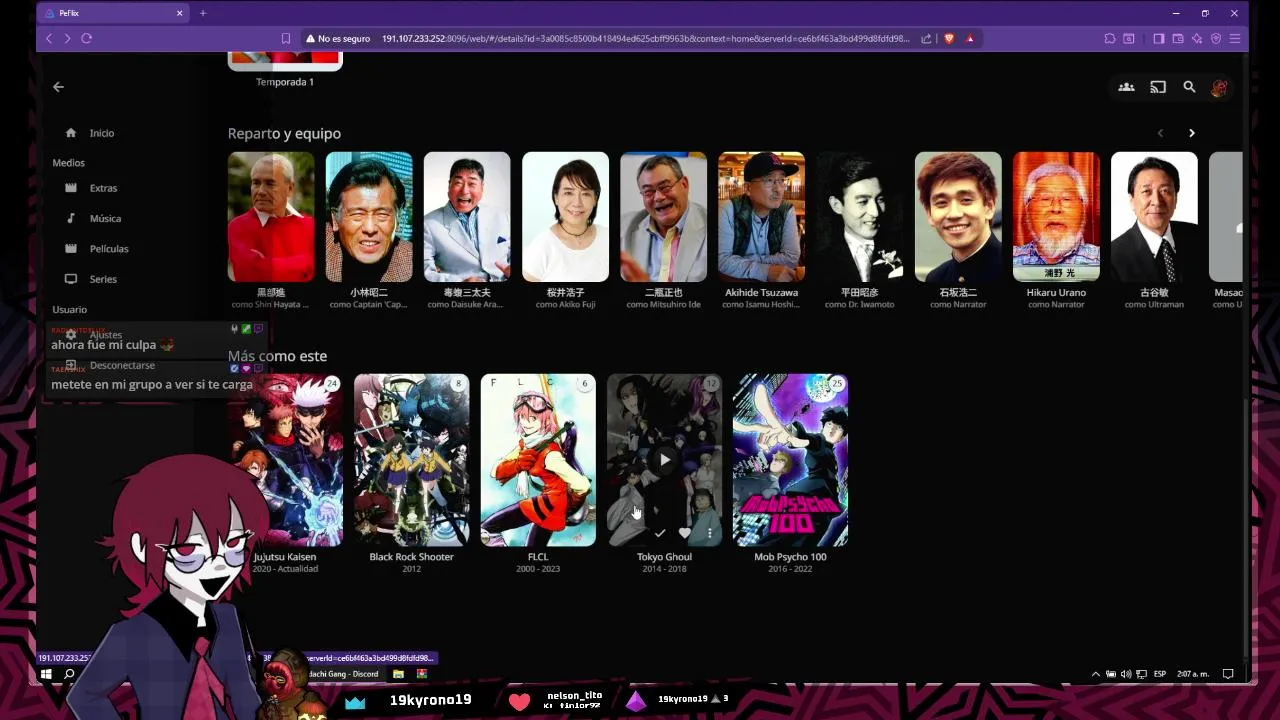Open a new browser tab
The height and width of the screenshot is (720, 1280).
(x=203, y=13)
